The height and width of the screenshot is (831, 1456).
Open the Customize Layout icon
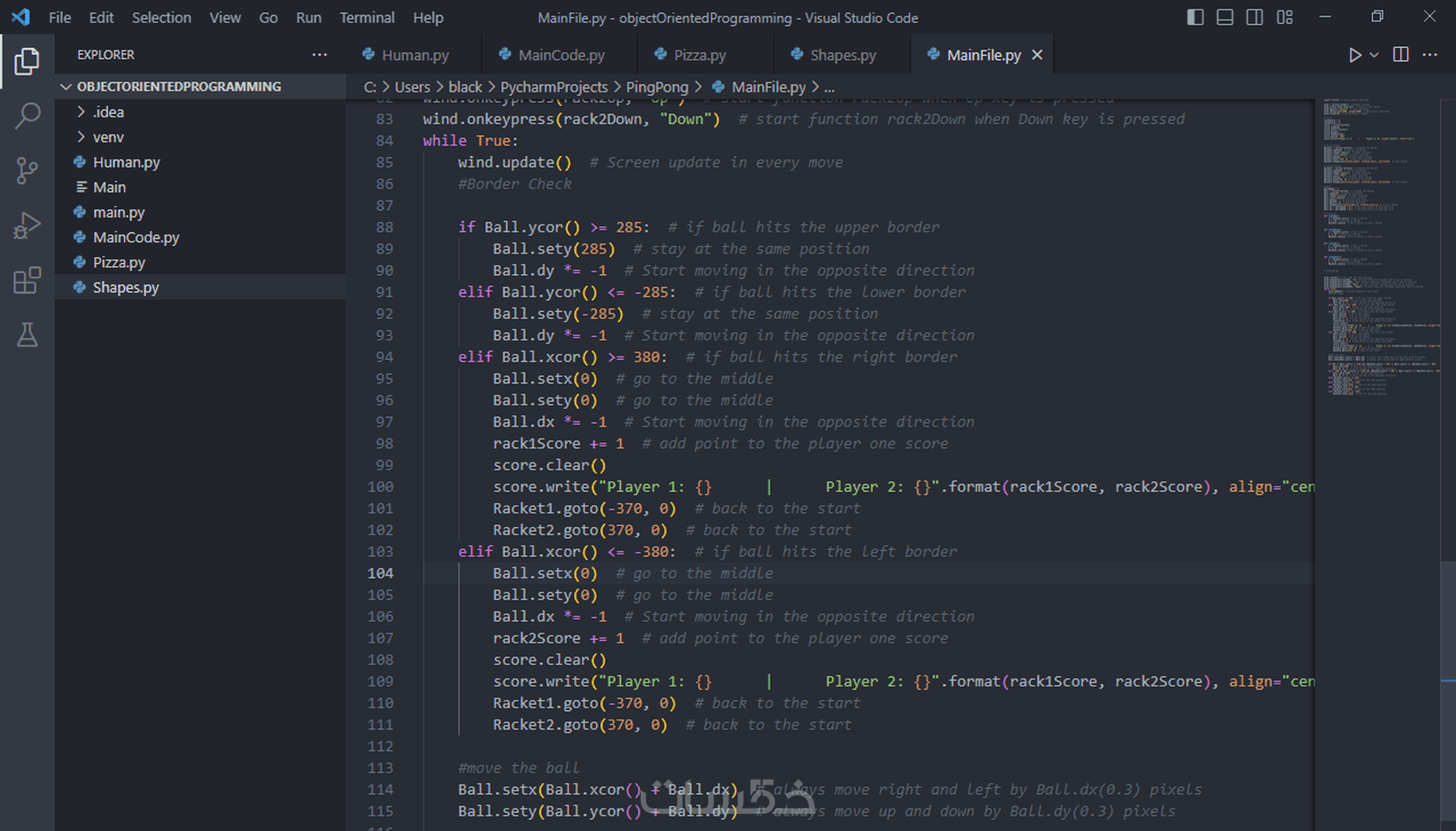(x=1285, y=17)
